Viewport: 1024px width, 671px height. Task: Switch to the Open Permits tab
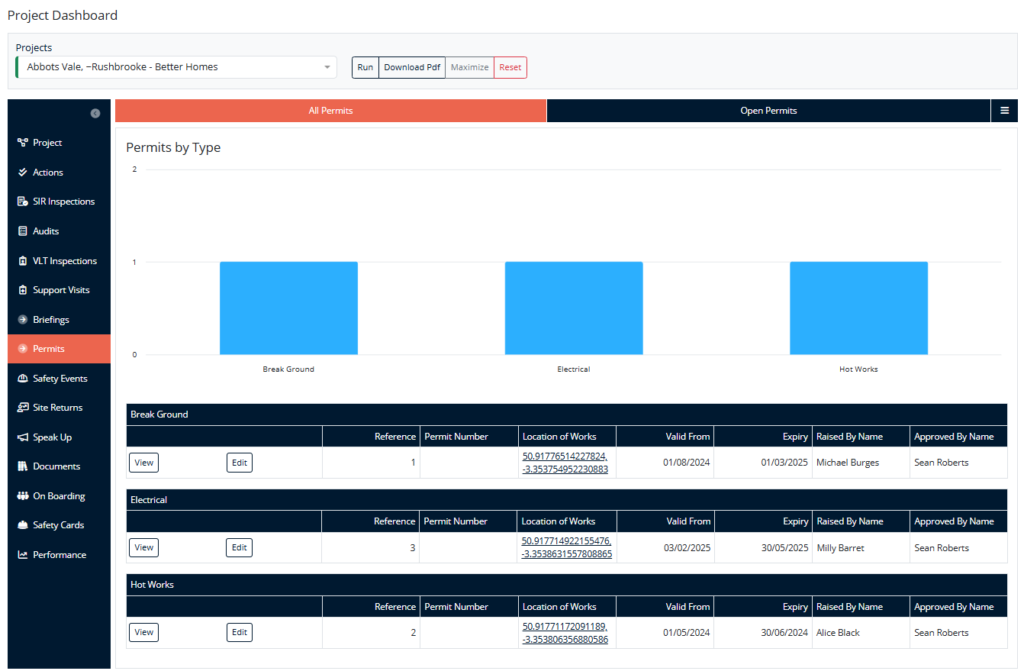769,110
